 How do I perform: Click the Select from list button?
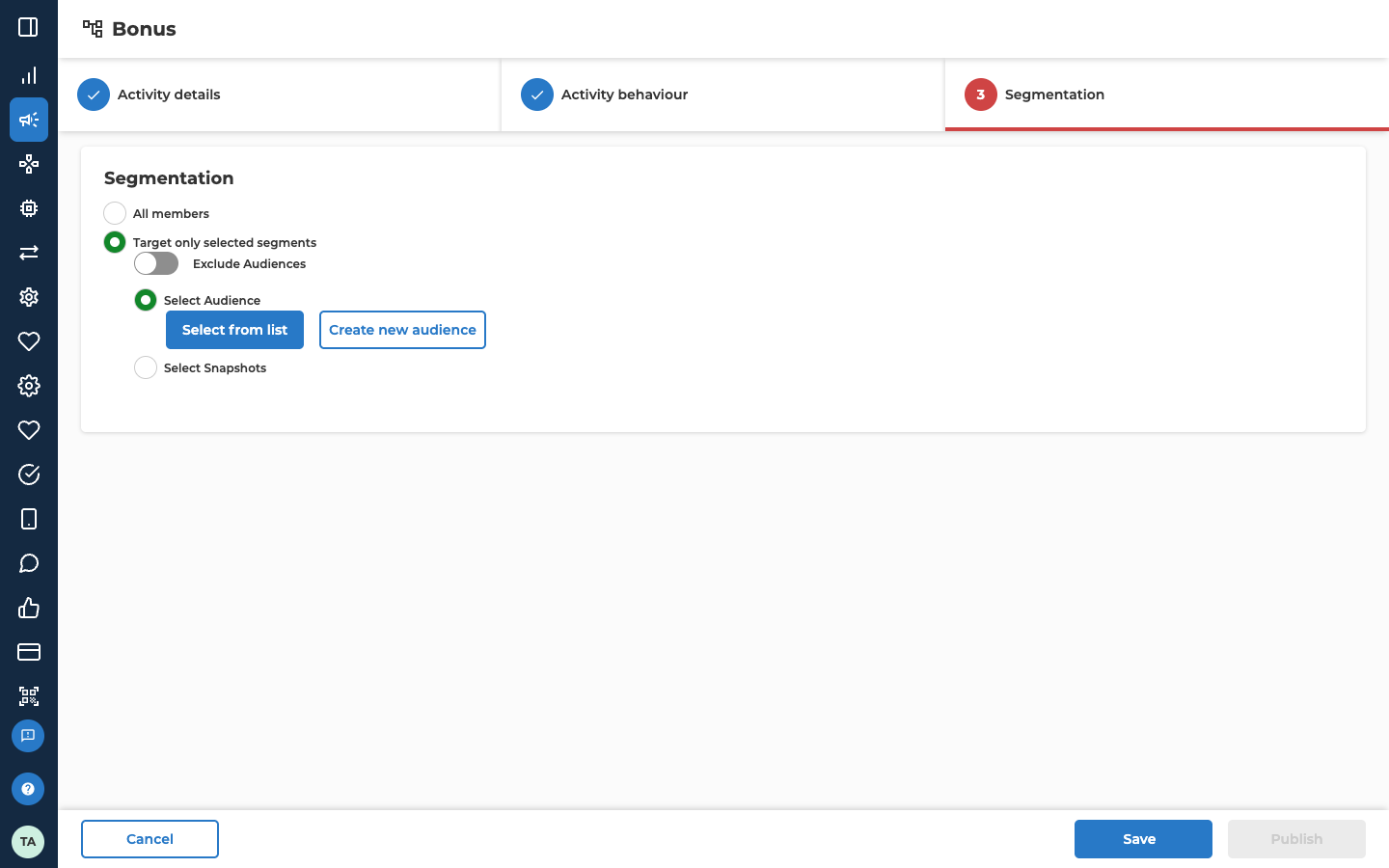coord(234,330)
